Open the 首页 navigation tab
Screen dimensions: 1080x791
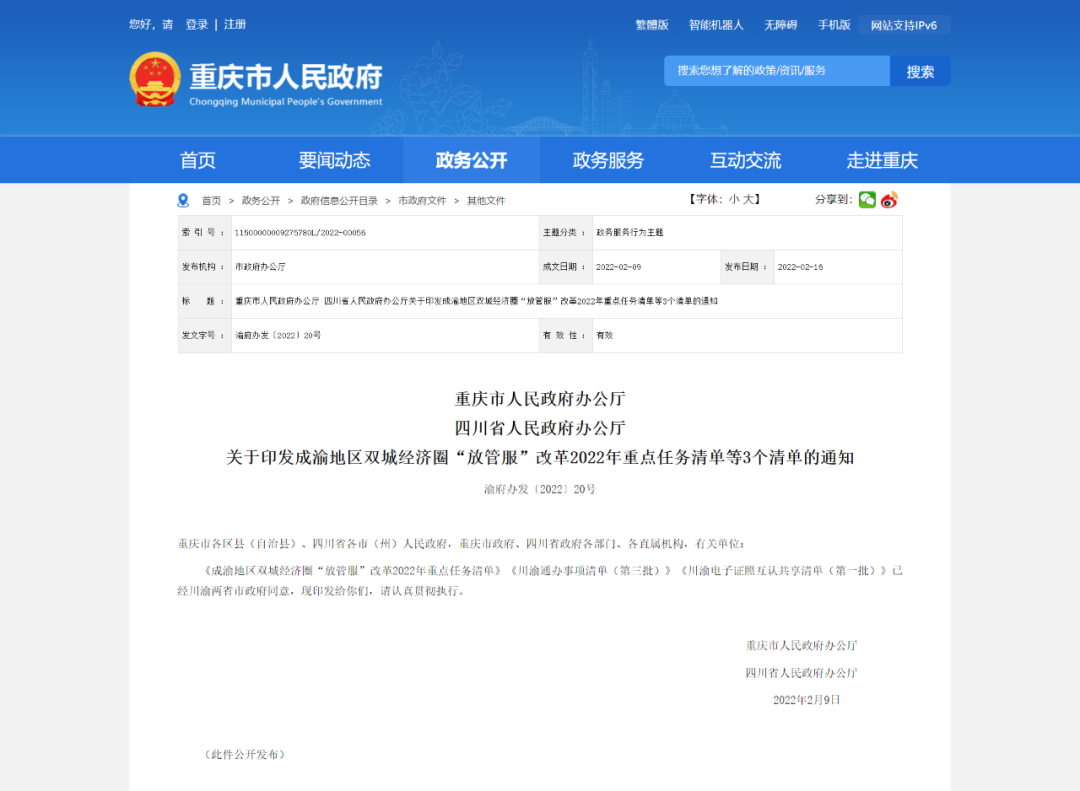point(198,161)
